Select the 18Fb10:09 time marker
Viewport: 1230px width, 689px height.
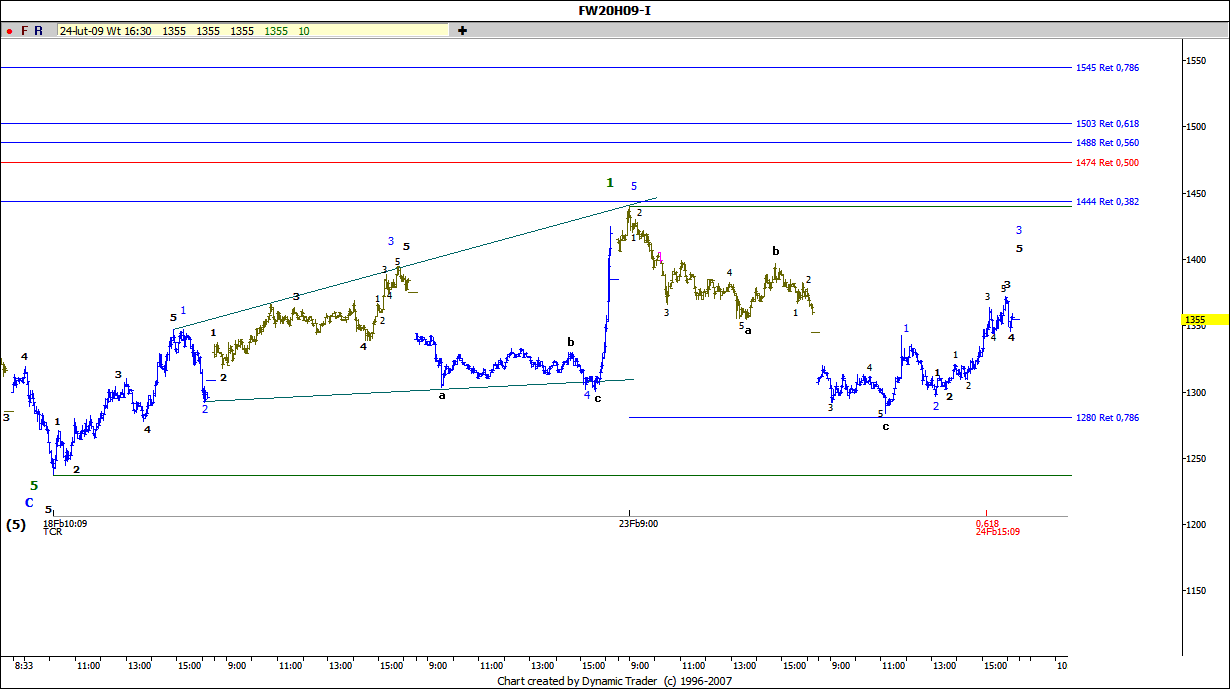64,523
